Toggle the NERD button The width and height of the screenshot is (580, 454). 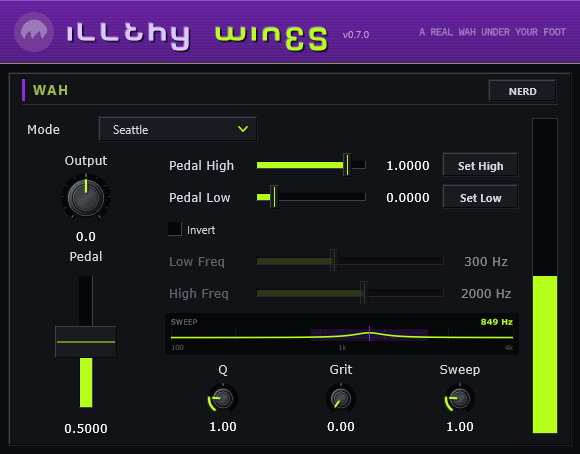[x=522, y=91]
